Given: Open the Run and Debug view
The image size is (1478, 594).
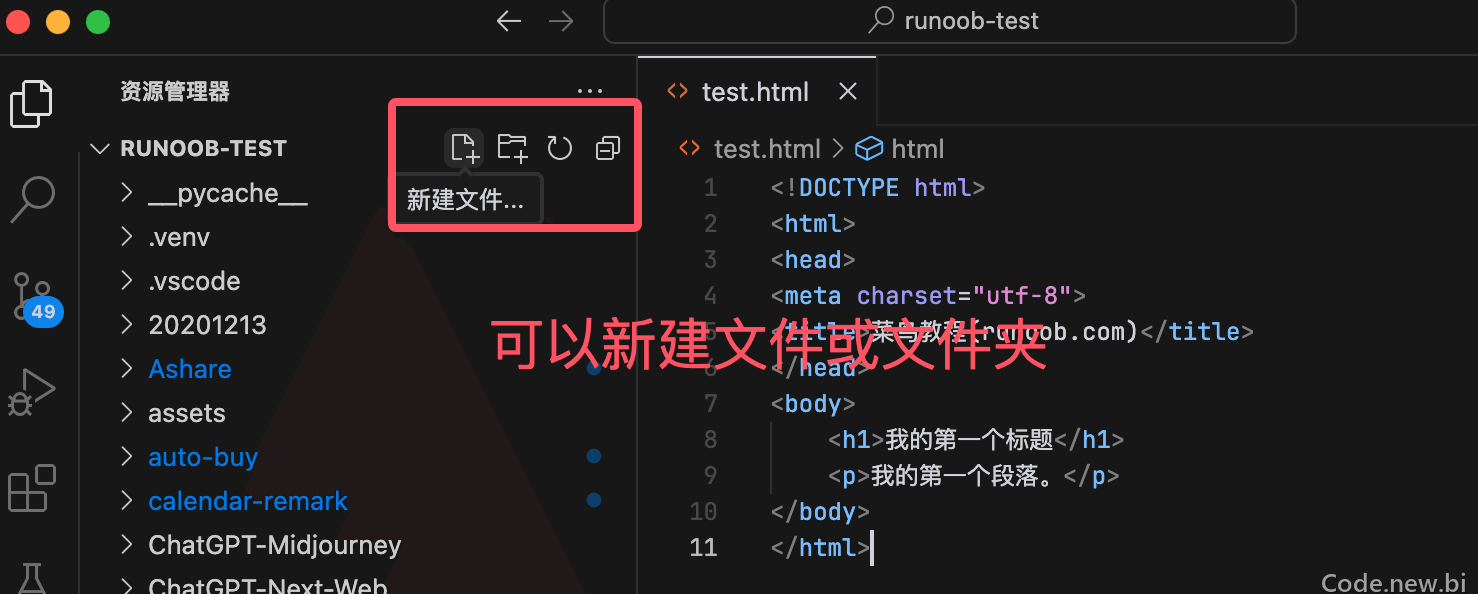Looking at the screenshot, I should pyautogui.click(x=31, y=392).
